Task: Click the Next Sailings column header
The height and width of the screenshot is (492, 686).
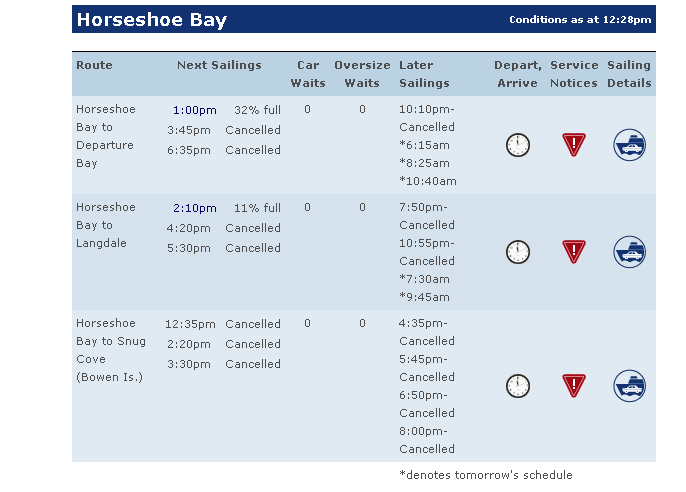Action: click(219, 65)
